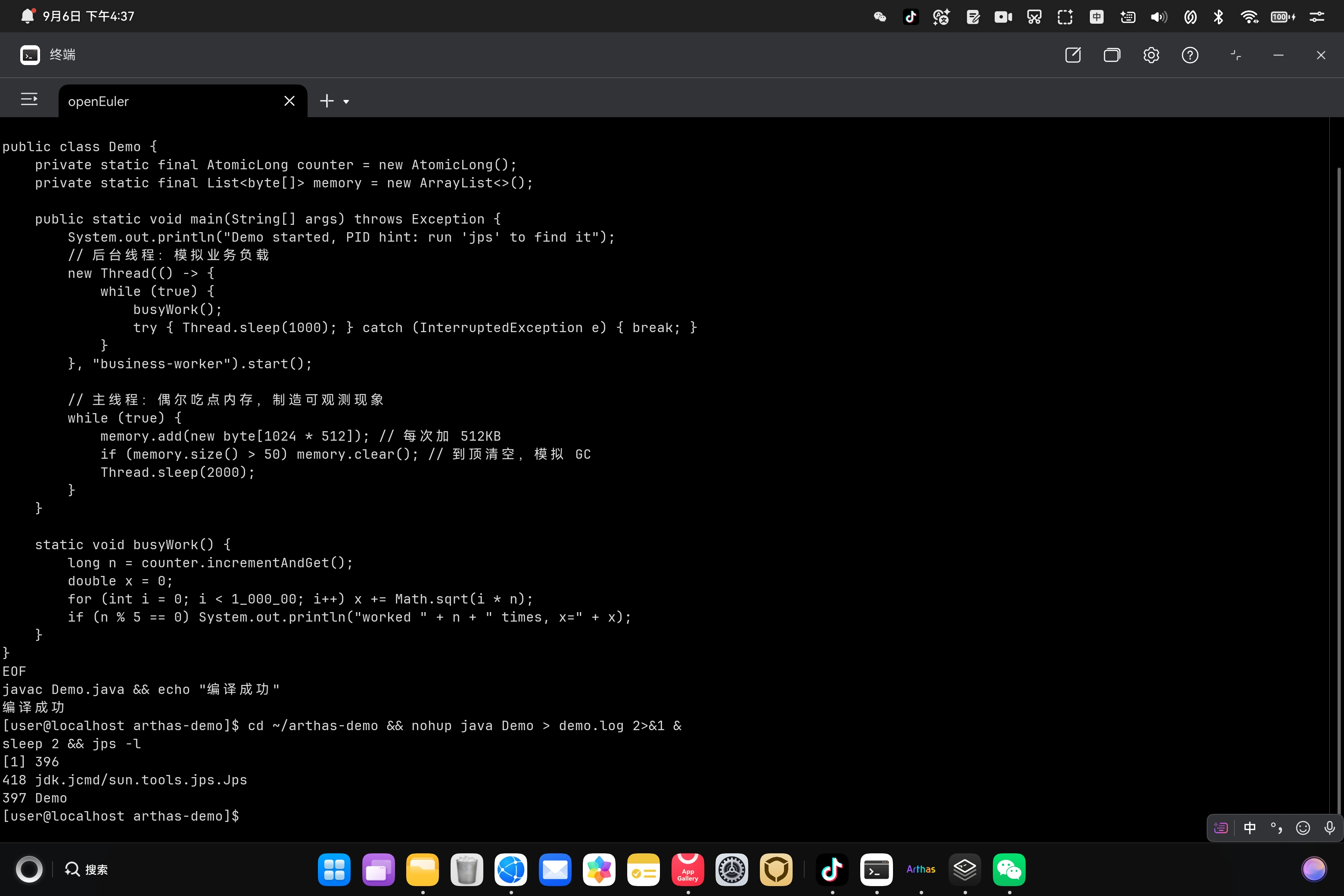Open screenshot scissors icon in top bar
The image size is (1344, 896).
(x=1034, y=16)
